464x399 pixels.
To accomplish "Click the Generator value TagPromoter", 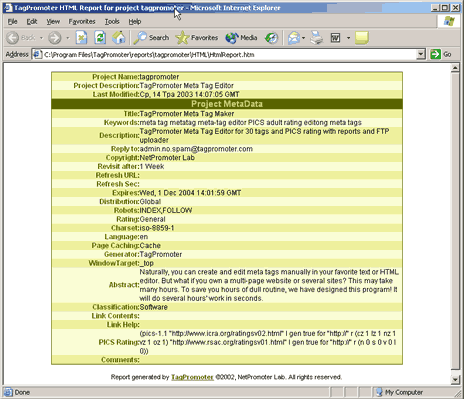I will click(x=161, y=254).
